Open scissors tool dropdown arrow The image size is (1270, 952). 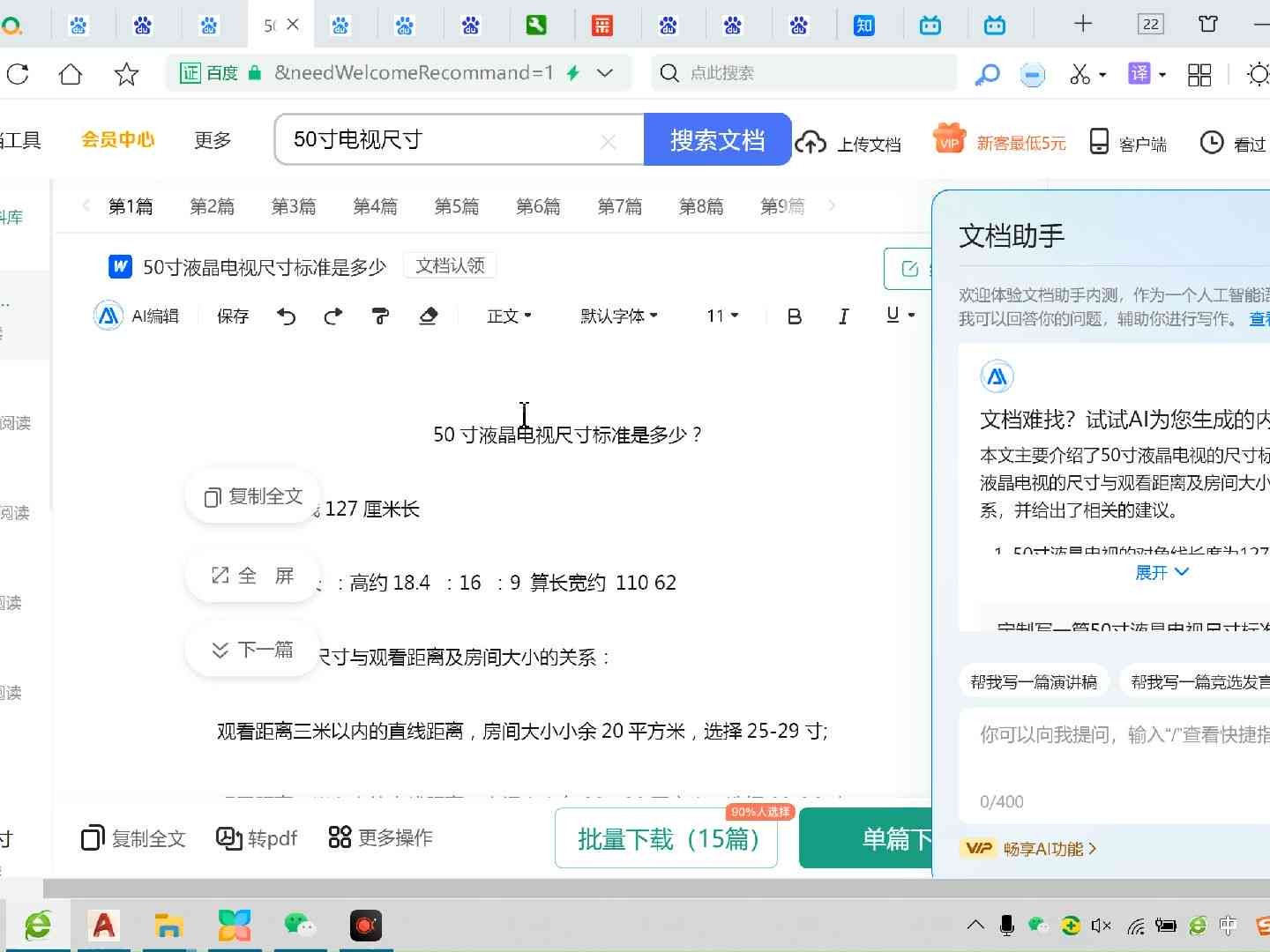click(1102, 75)
